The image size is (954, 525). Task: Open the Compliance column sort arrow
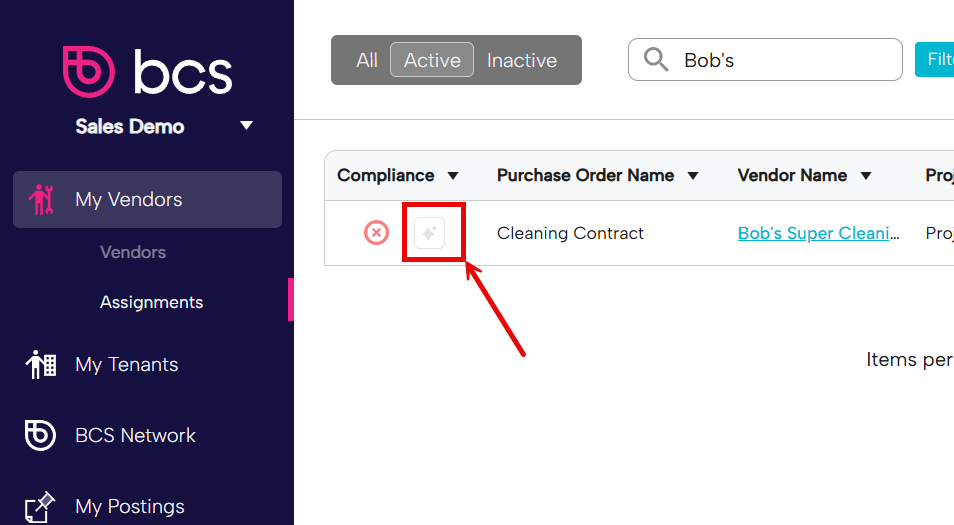(x=453, y=176)
